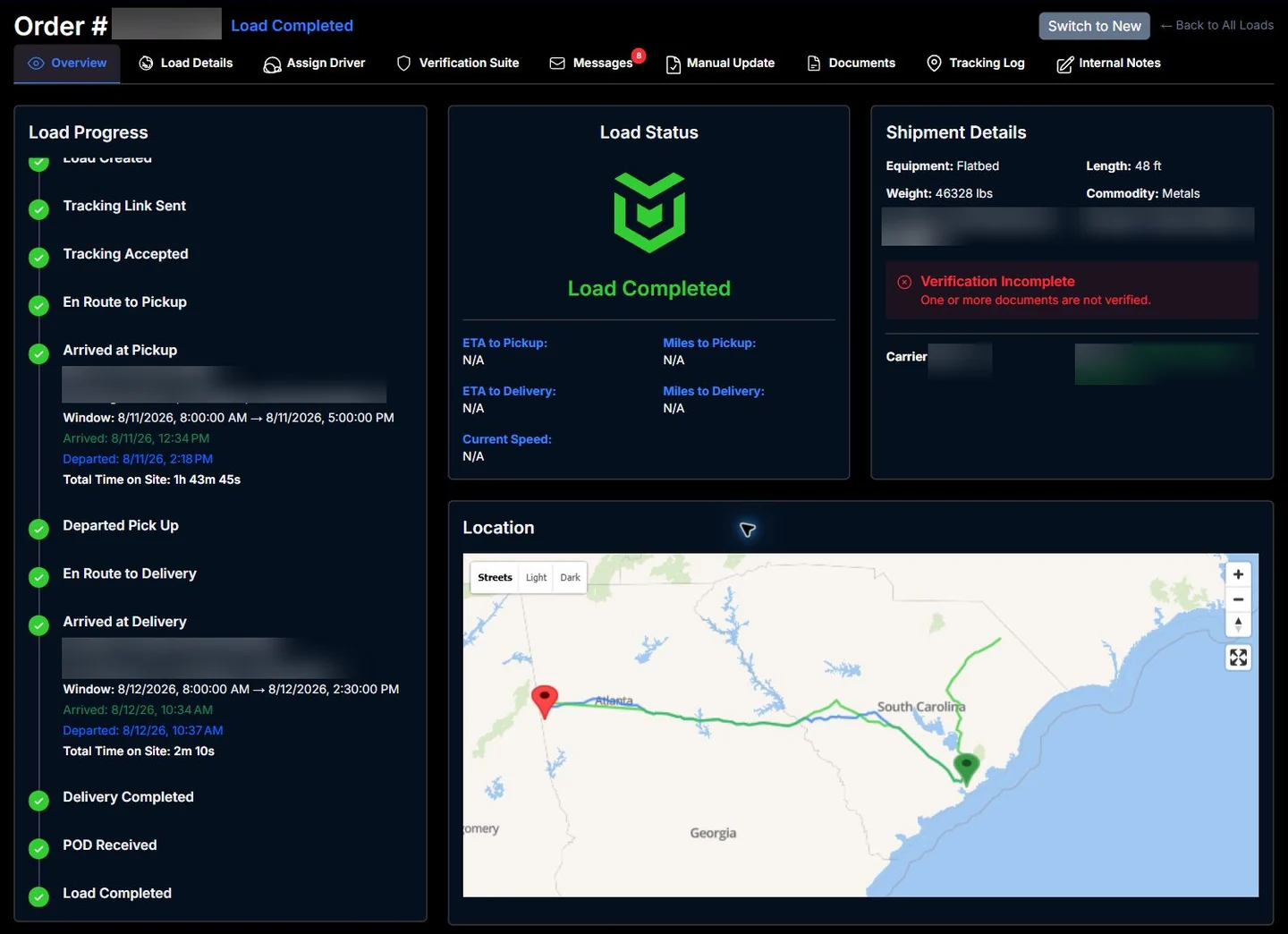Open the Internal Notes tab
Screen dimensions: 1288x934
point(1108,64)
